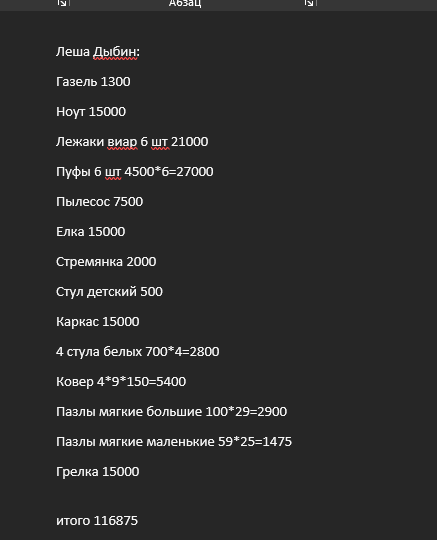Open the Абзац paragraph settings dialog launcher
The width and height of the screenshot is (437, 540).
[309, 3]
